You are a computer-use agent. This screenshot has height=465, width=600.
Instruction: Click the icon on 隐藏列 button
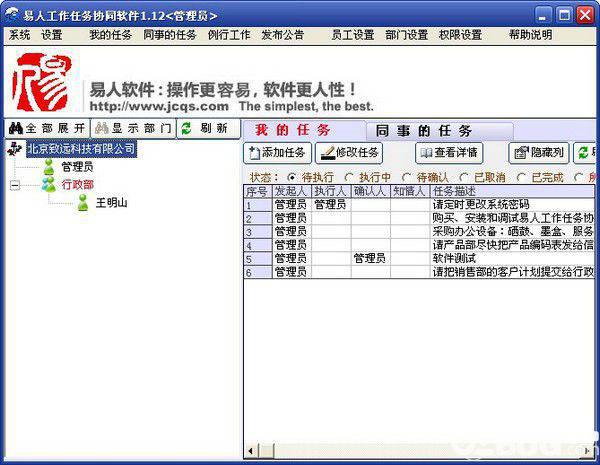tap(522, 153)
